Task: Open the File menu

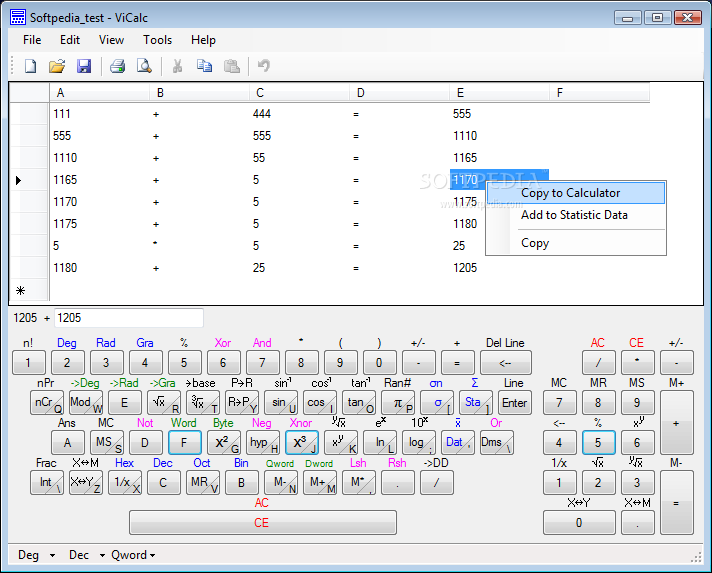Action: pyautogui.click(x=32, y=40)
